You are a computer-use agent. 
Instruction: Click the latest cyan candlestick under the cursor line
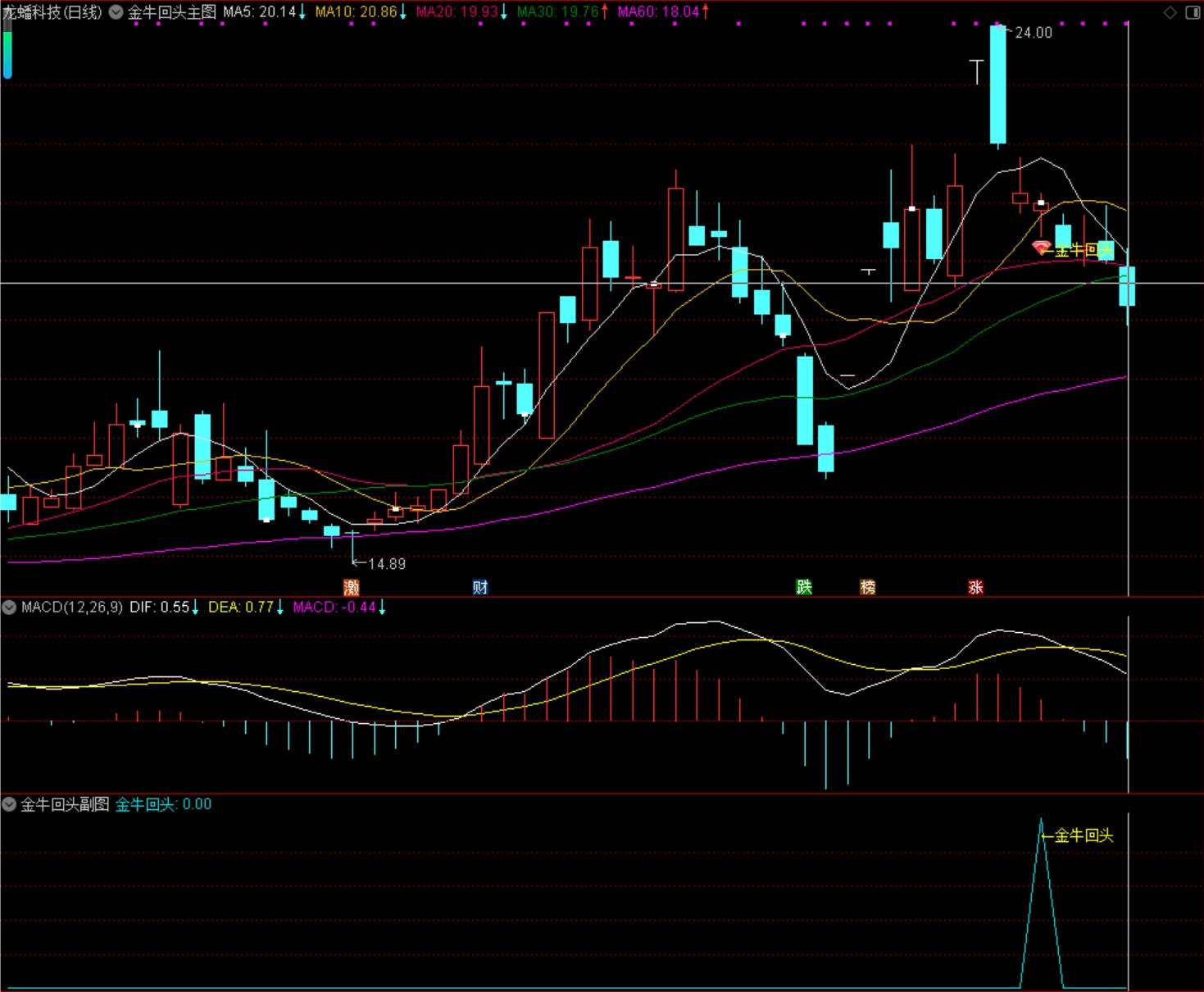(1127, 287)
